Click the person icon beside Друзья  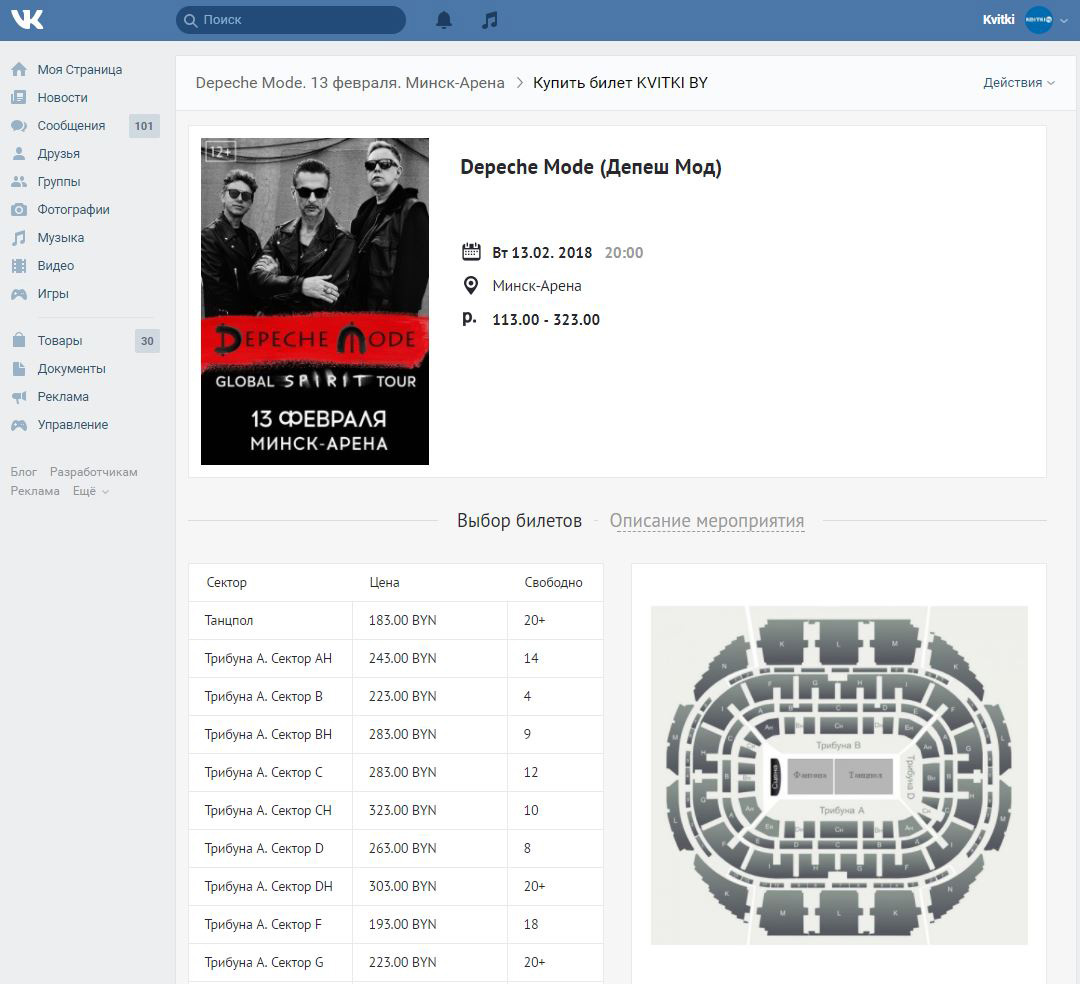19,154
